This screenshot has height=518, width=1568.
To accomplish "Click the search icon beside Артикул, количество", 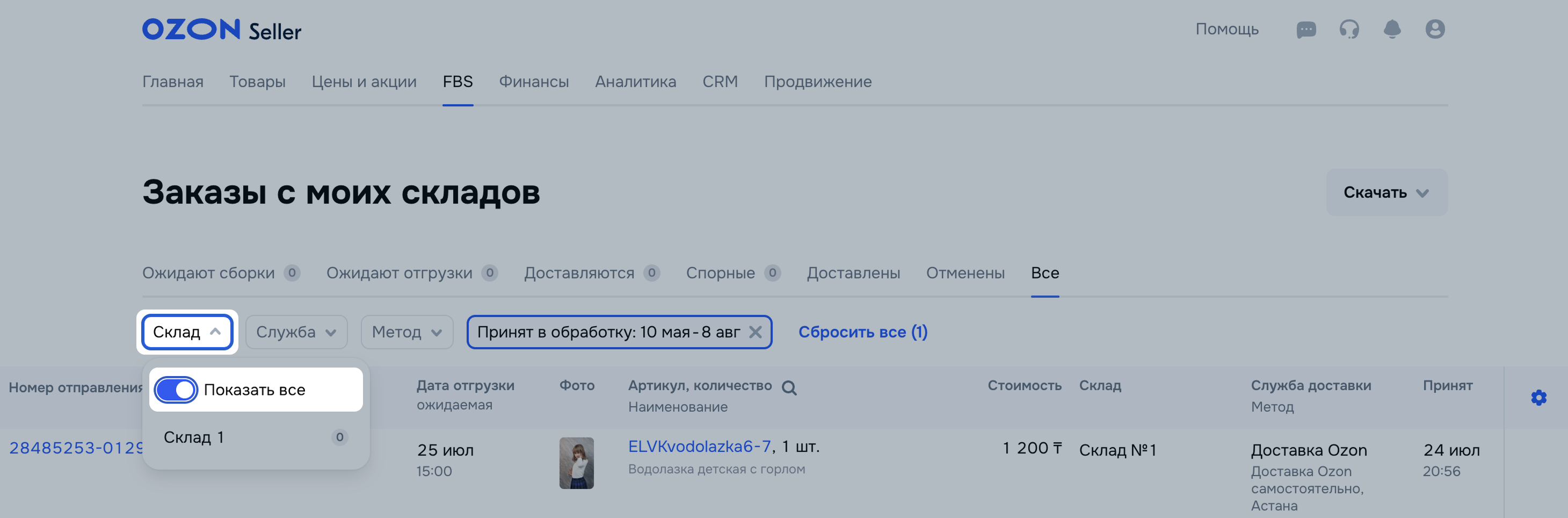I will [789, 387].
